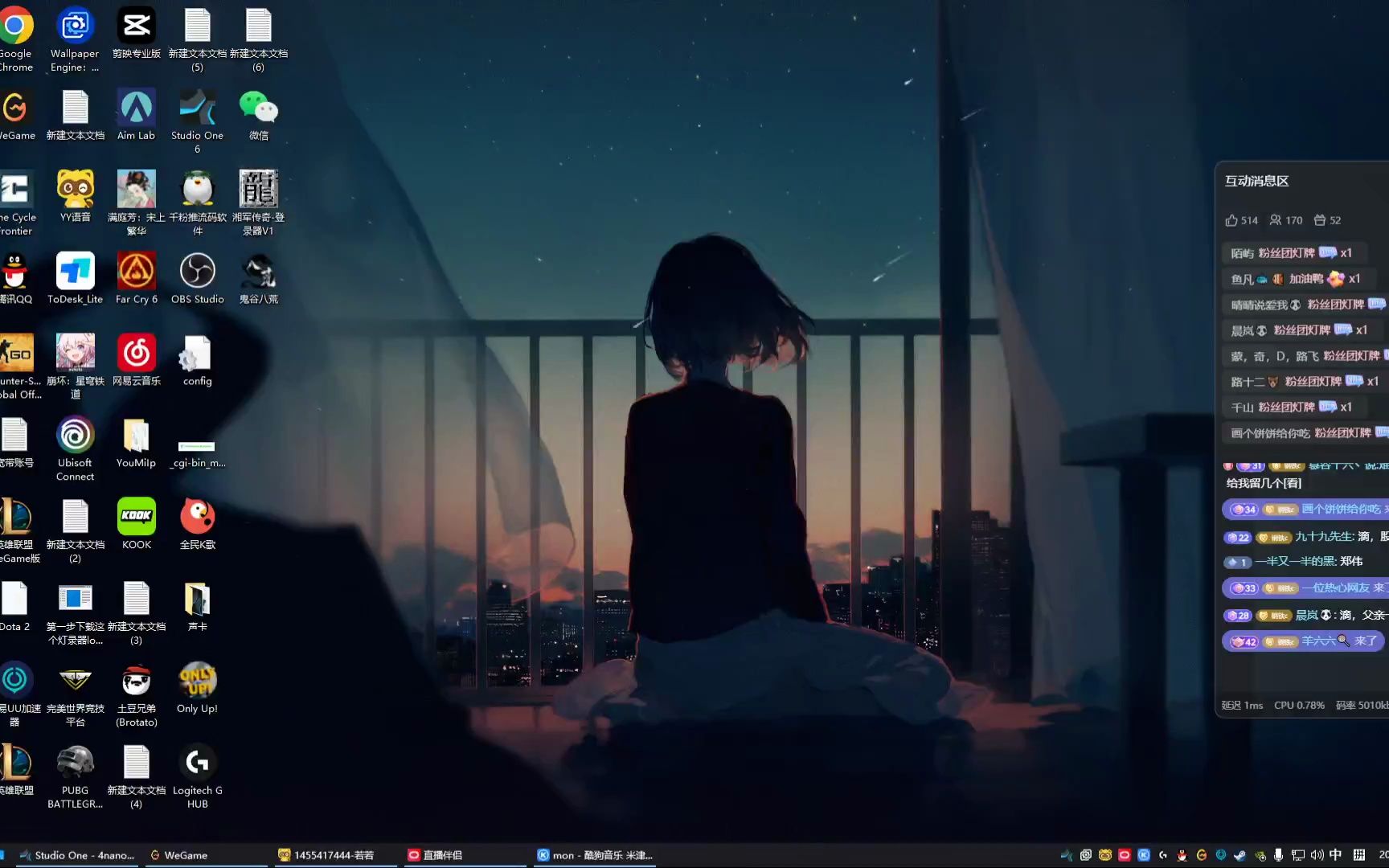
Task: Open Google Chrome from the desktop
Action: pyautogui.click(x=15, y=39)
